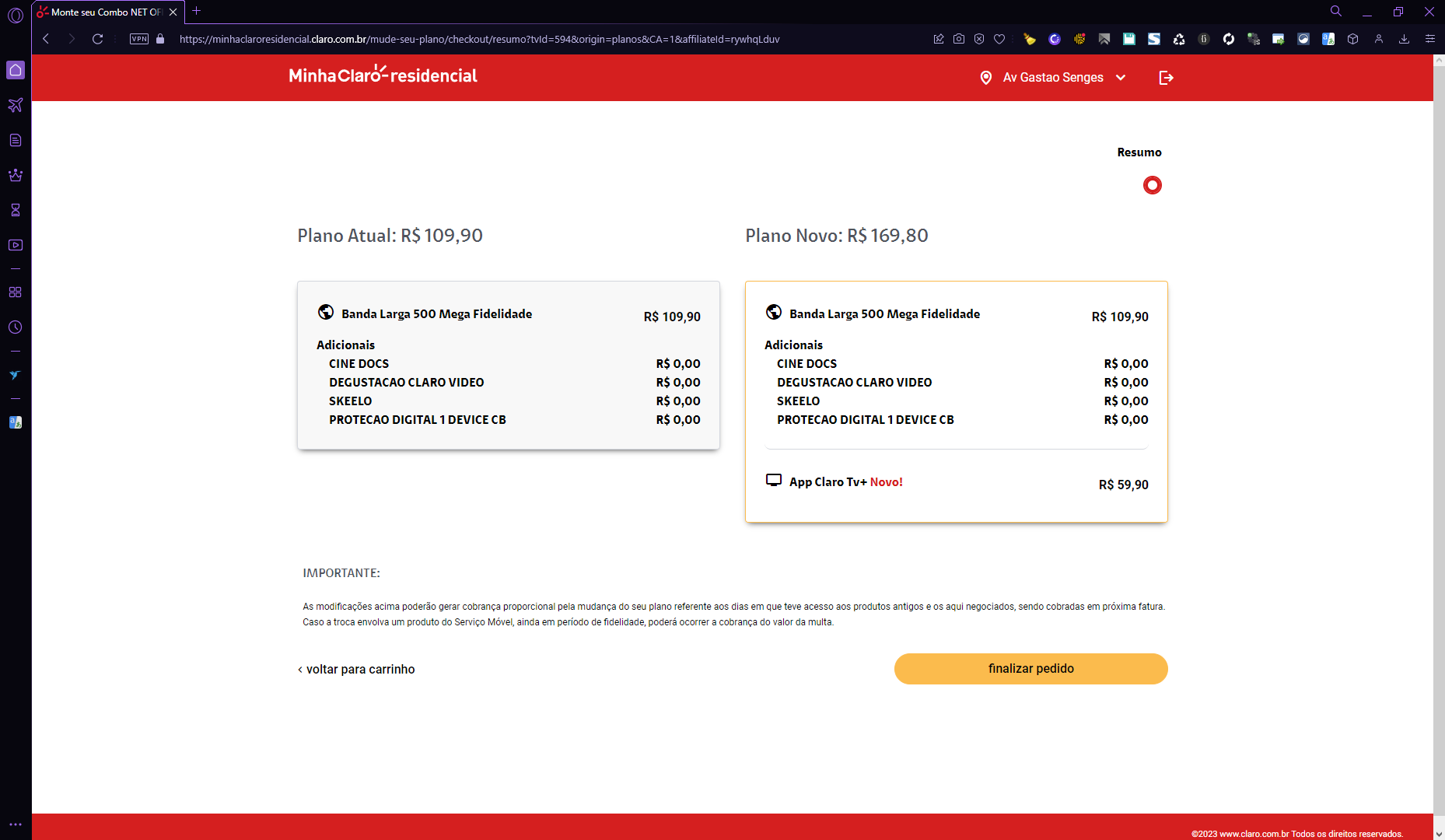Click the broom cleaner extension icon
This screenshot has width=1445, height=840.
pos(1030,39)
